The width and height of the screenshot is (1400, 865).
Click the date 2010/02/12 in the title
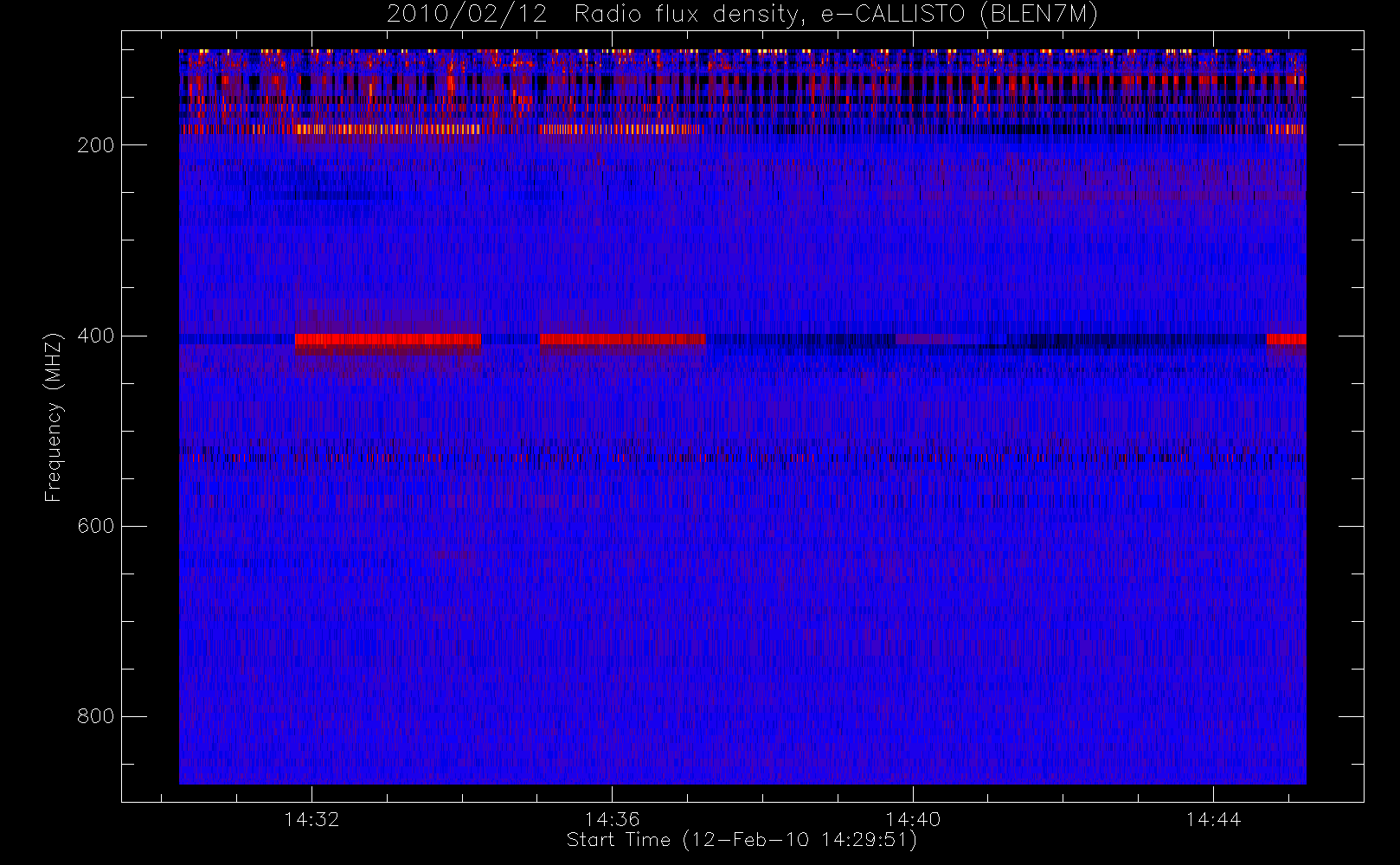(x=466, y=15)
